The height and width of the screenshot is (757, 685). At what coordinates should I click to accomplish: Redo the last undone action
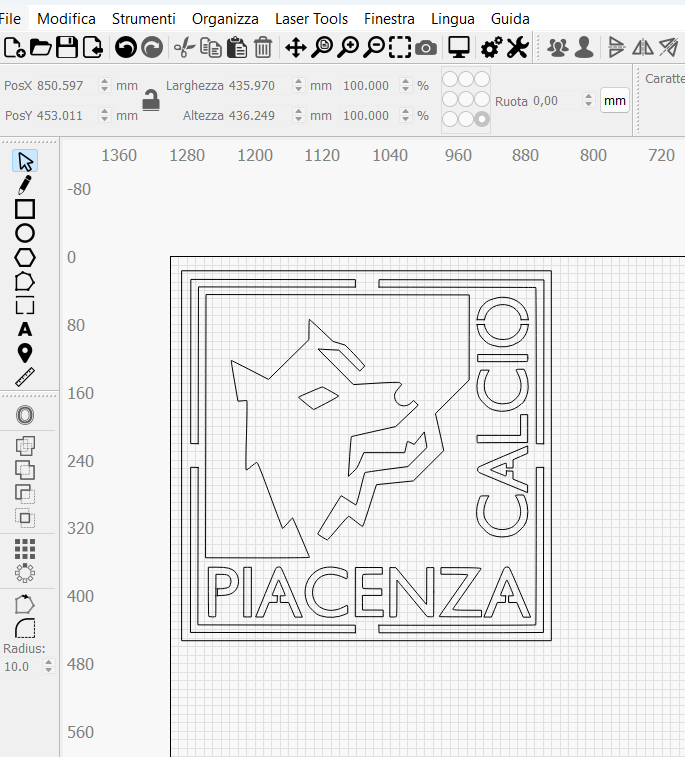coord(152,48)
